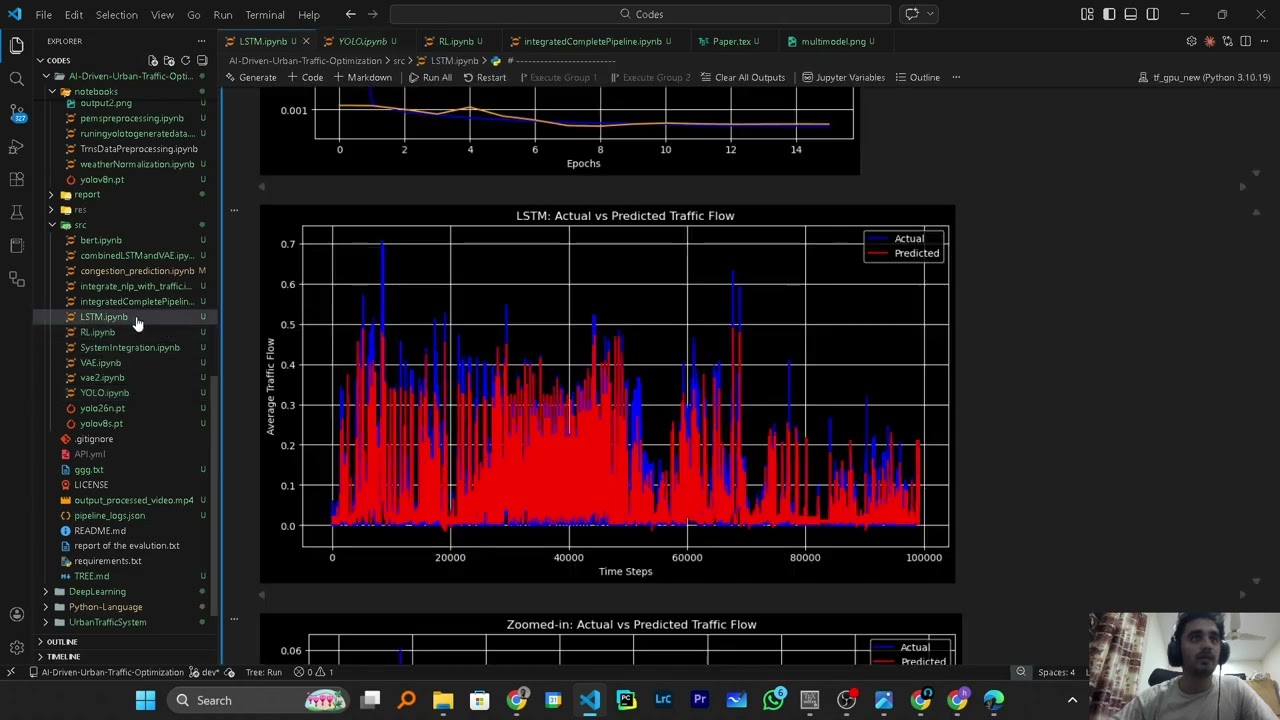The height and width of the screenshot is (720, 1280).
Task: Open the Run and Debug view
Action: click(16, 147)
